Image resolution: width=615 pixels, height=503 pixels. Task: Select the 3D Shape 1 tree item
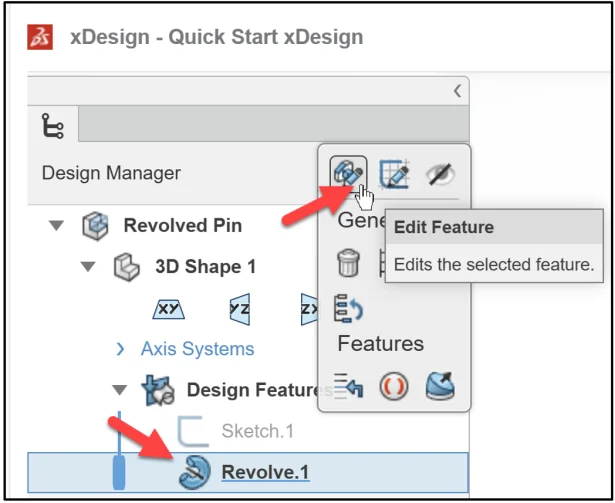[x=206, y=267]
